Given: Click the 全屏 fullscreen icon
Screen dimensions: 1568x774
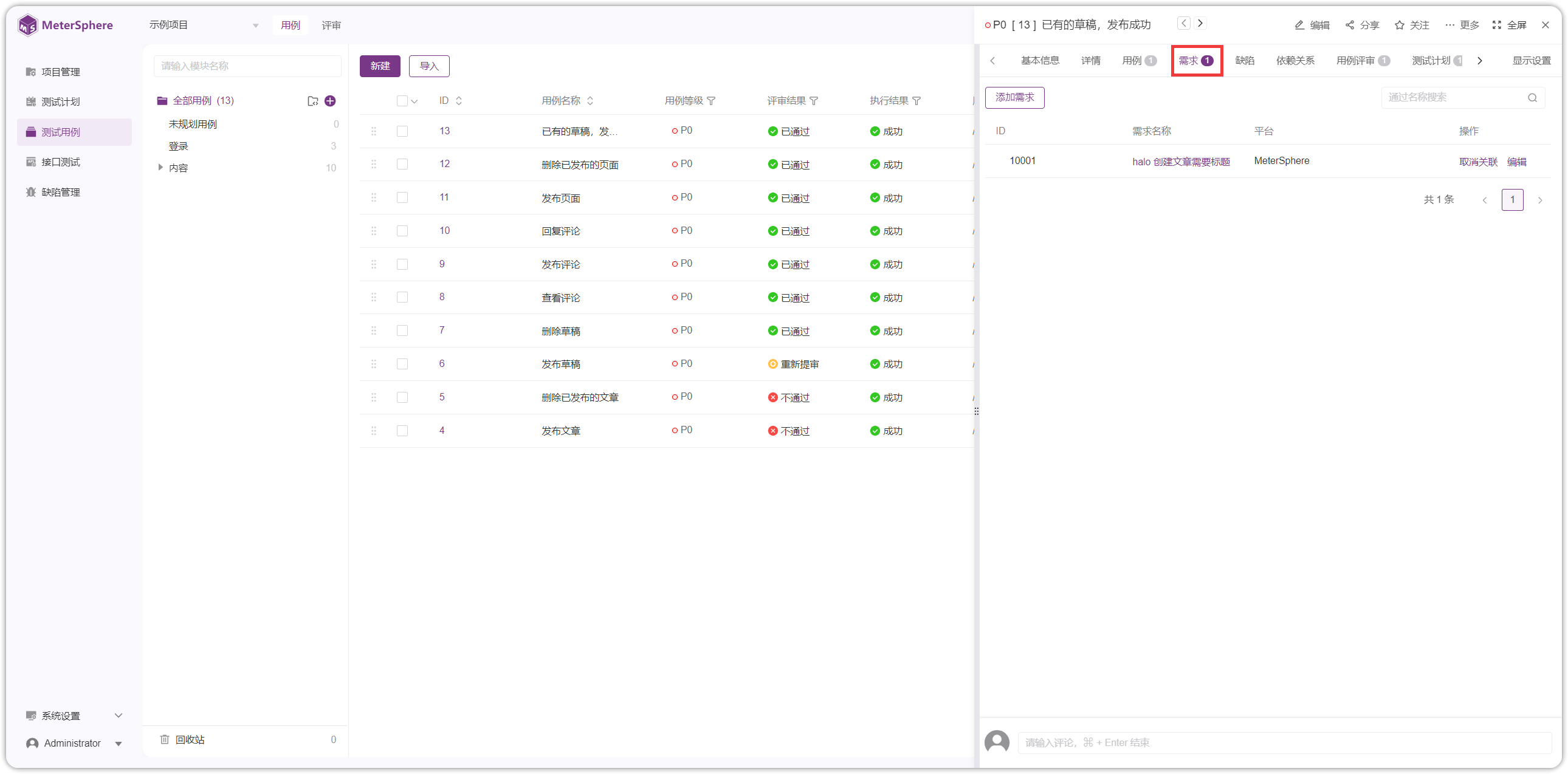Looking at the screenshot, I should (x=1497, y=25).
